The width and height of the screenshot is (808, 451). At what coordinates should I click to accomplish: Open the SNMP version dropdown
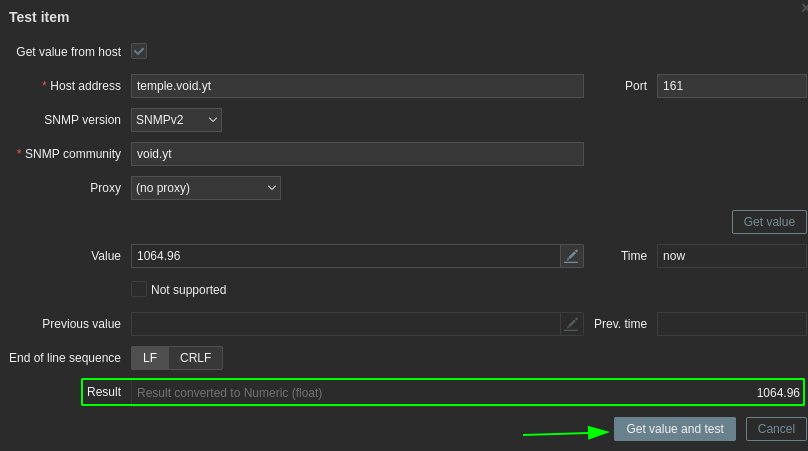pyautogui.click(x=176, y=120)
